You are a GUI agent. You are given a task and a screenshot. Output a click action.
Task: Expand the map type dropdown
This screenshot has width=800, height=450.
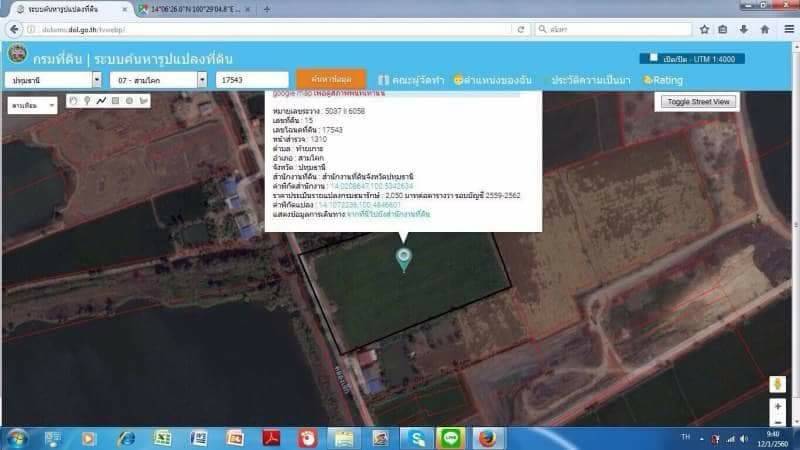(33, 105)
